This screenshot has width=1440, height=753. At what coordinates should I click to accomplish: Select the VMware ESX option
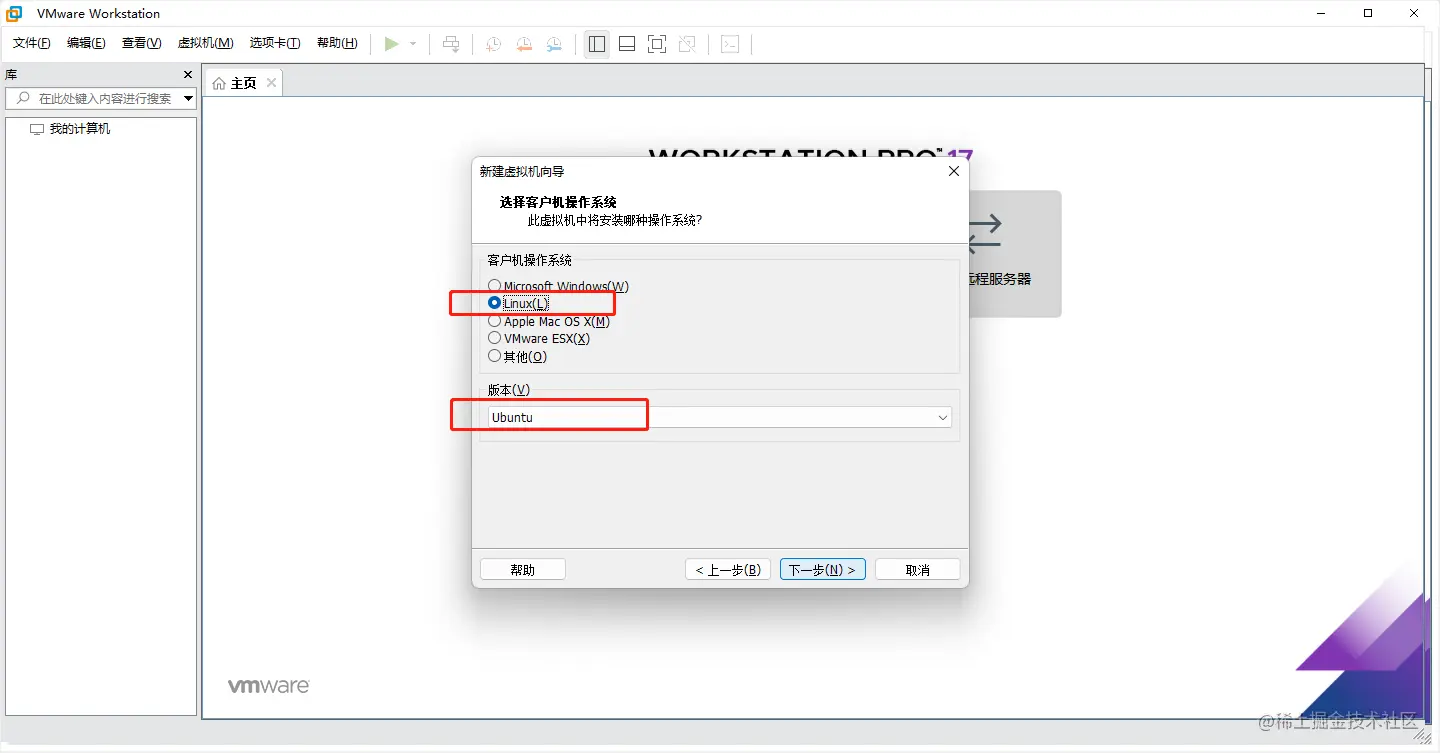pyautogui.click(x=495, y=338)
